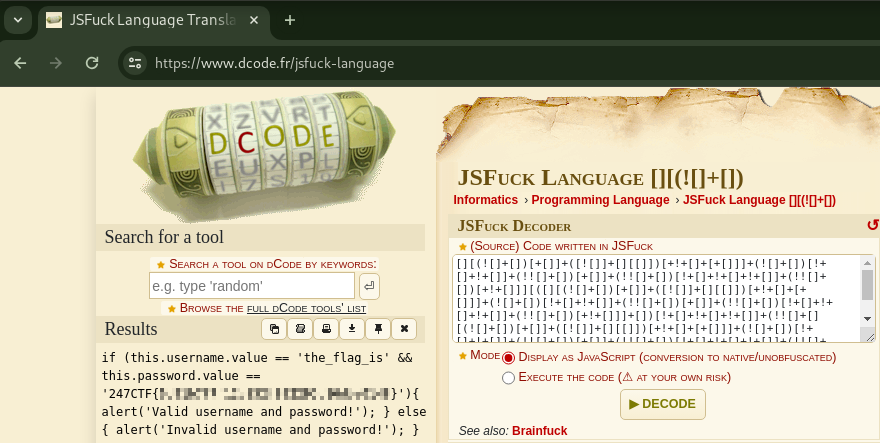Click the 'Search for a tool' heading
The width and height of the screenshot is (880, 443).
164,237
